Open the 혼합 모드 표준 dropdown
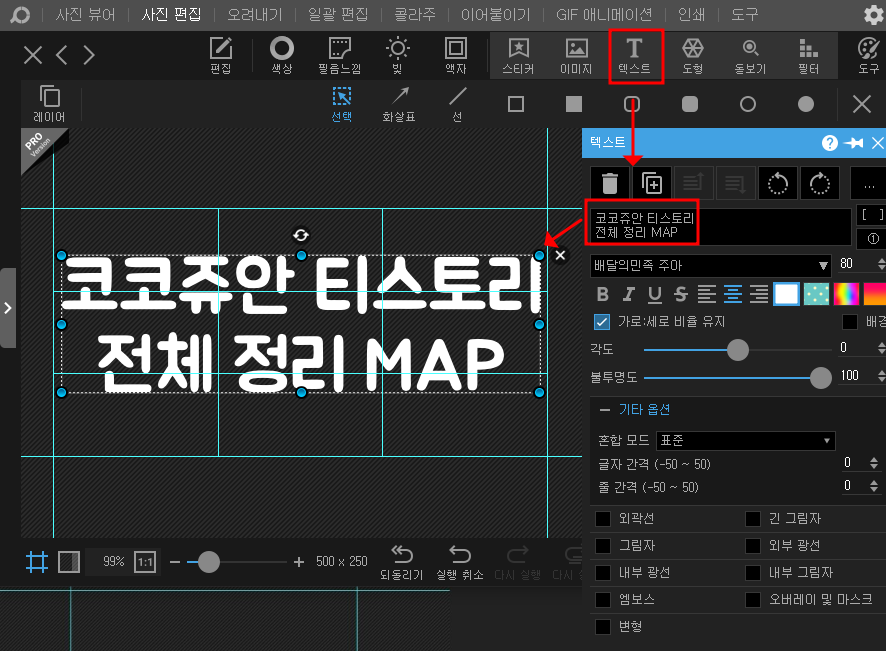The image size is (886, 651). coord(745,440)
